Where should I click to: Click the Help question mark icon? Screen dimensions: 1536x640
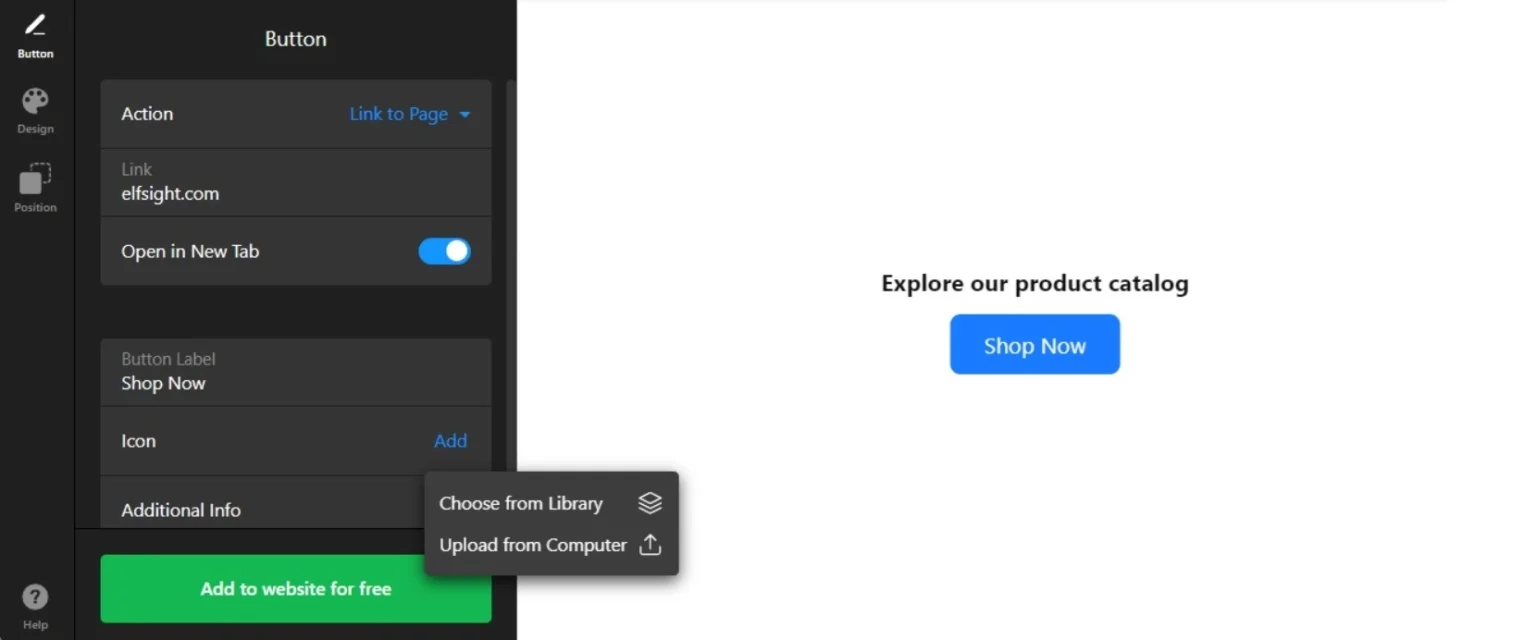coord(35,597)
